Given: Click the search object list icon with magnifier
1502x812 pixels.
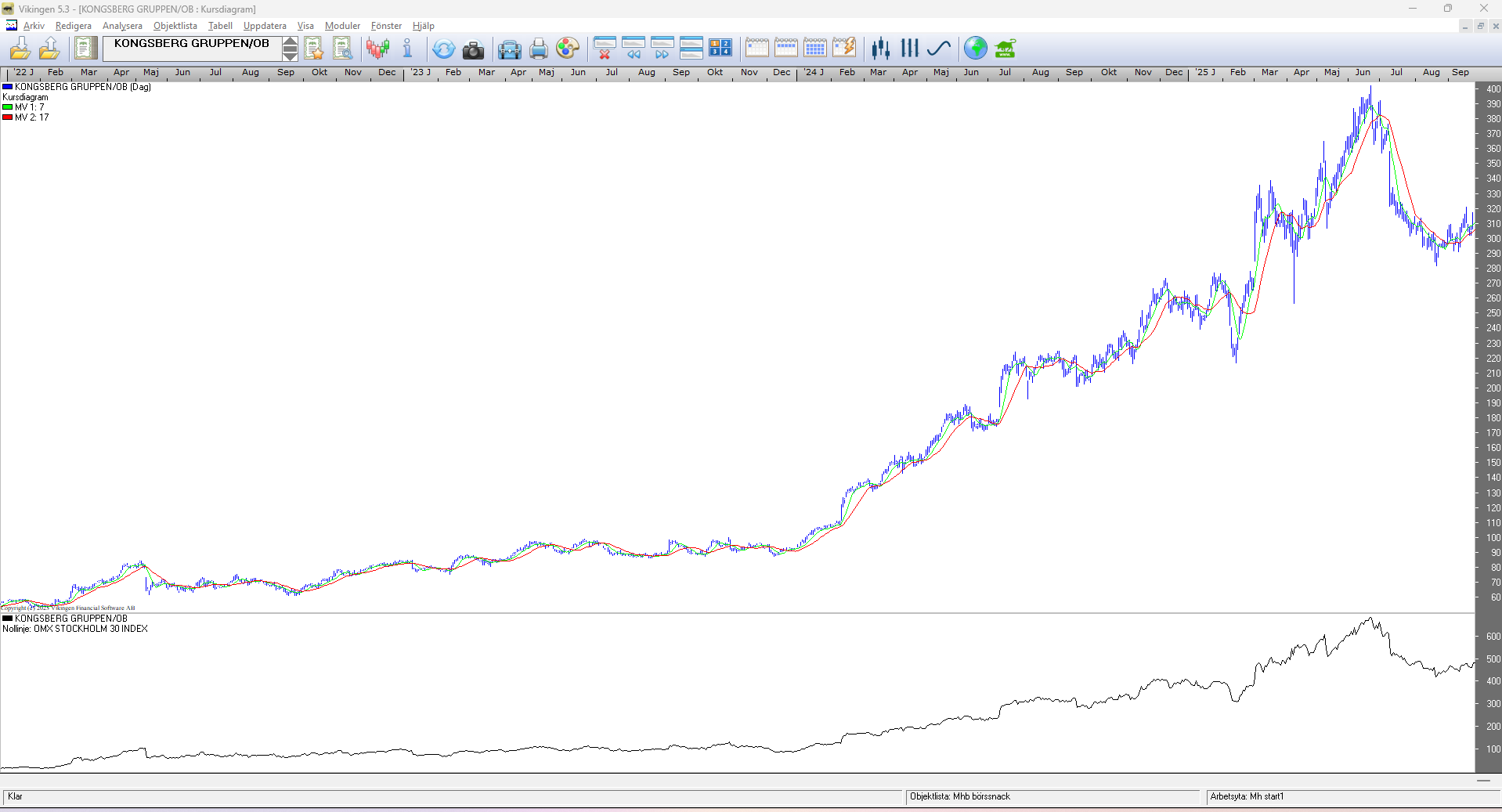Looking at the screenshot, I should 343,49.
